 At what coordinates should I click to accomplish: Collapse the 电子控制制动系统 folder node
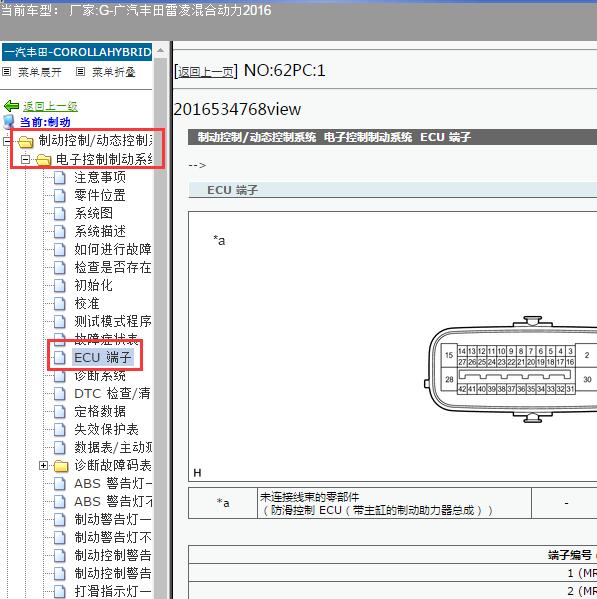tap(25, 159)
